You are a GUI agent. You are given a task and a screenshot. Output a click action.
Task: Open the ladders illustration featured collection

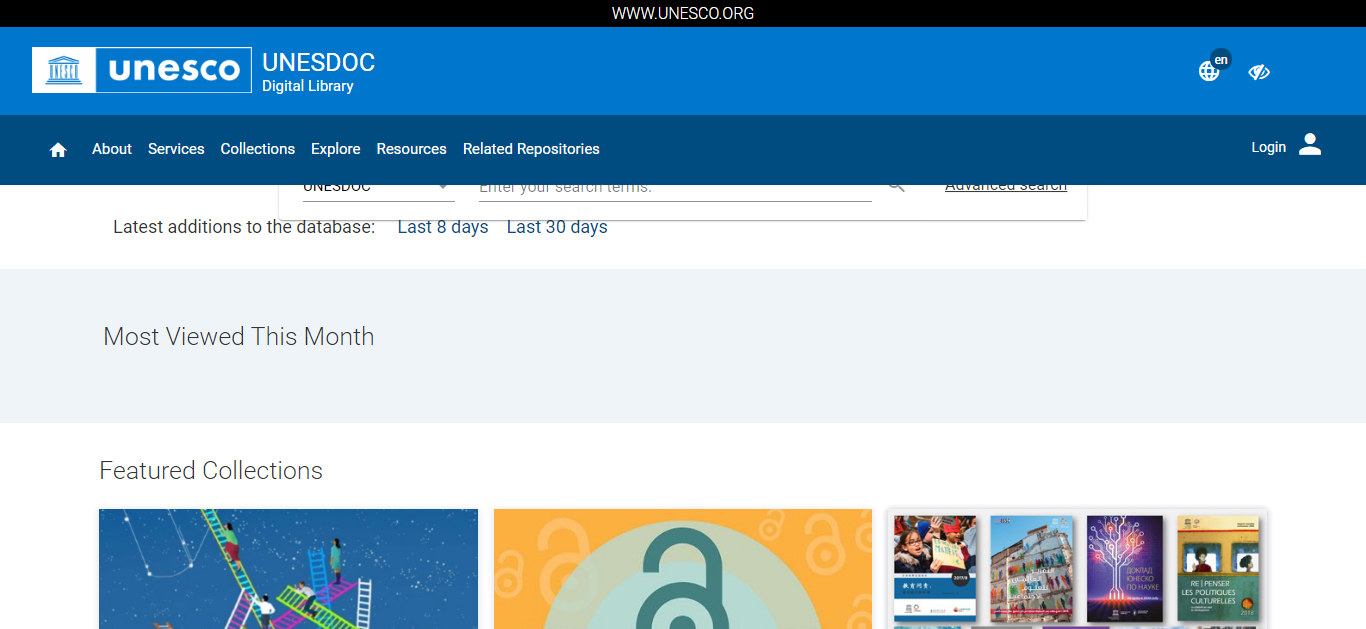pyautogui.click(x=288, y=569)
